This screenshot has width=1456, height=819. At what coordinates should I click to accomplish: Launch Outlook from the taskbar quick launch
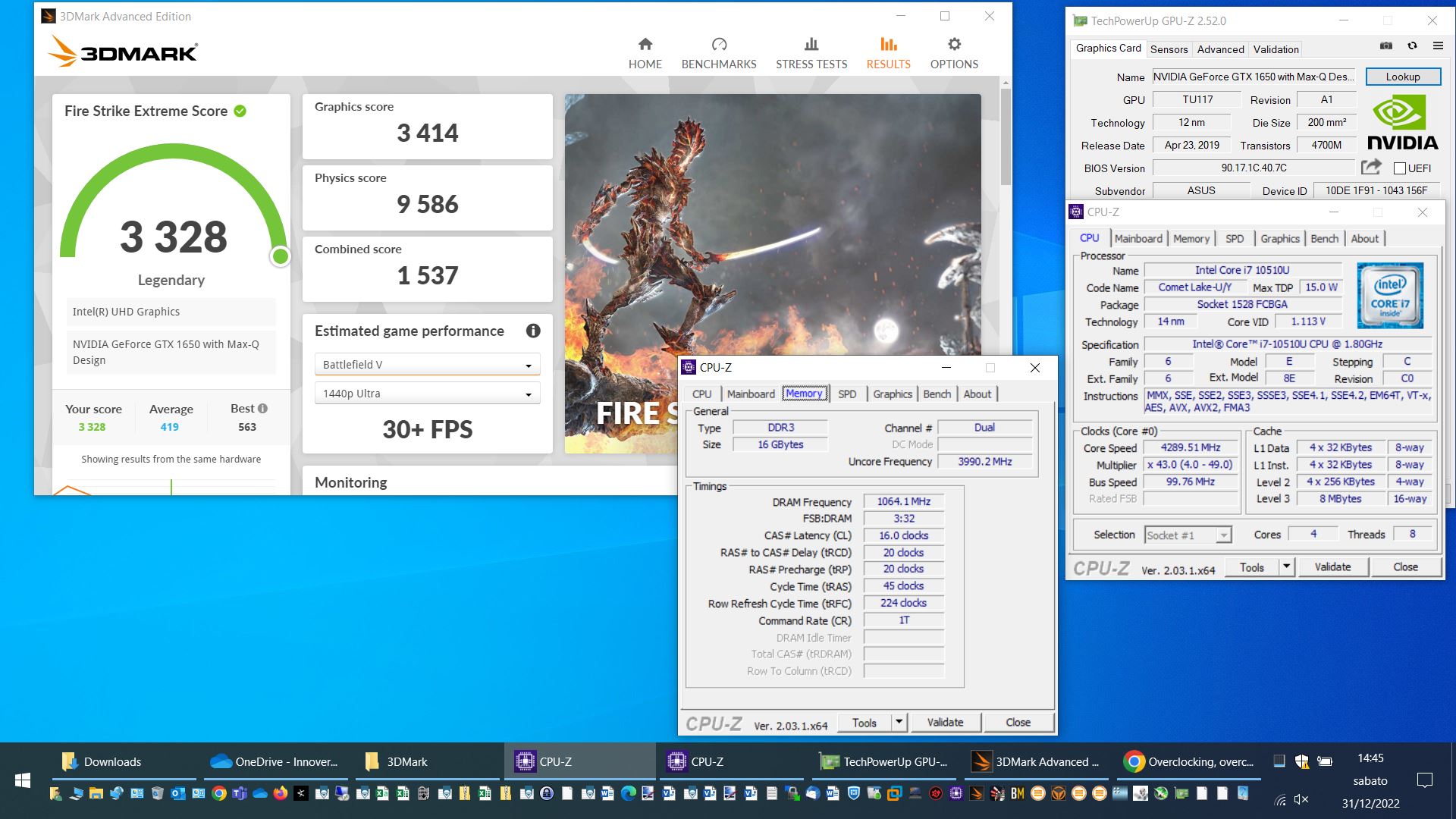(178, 793)
